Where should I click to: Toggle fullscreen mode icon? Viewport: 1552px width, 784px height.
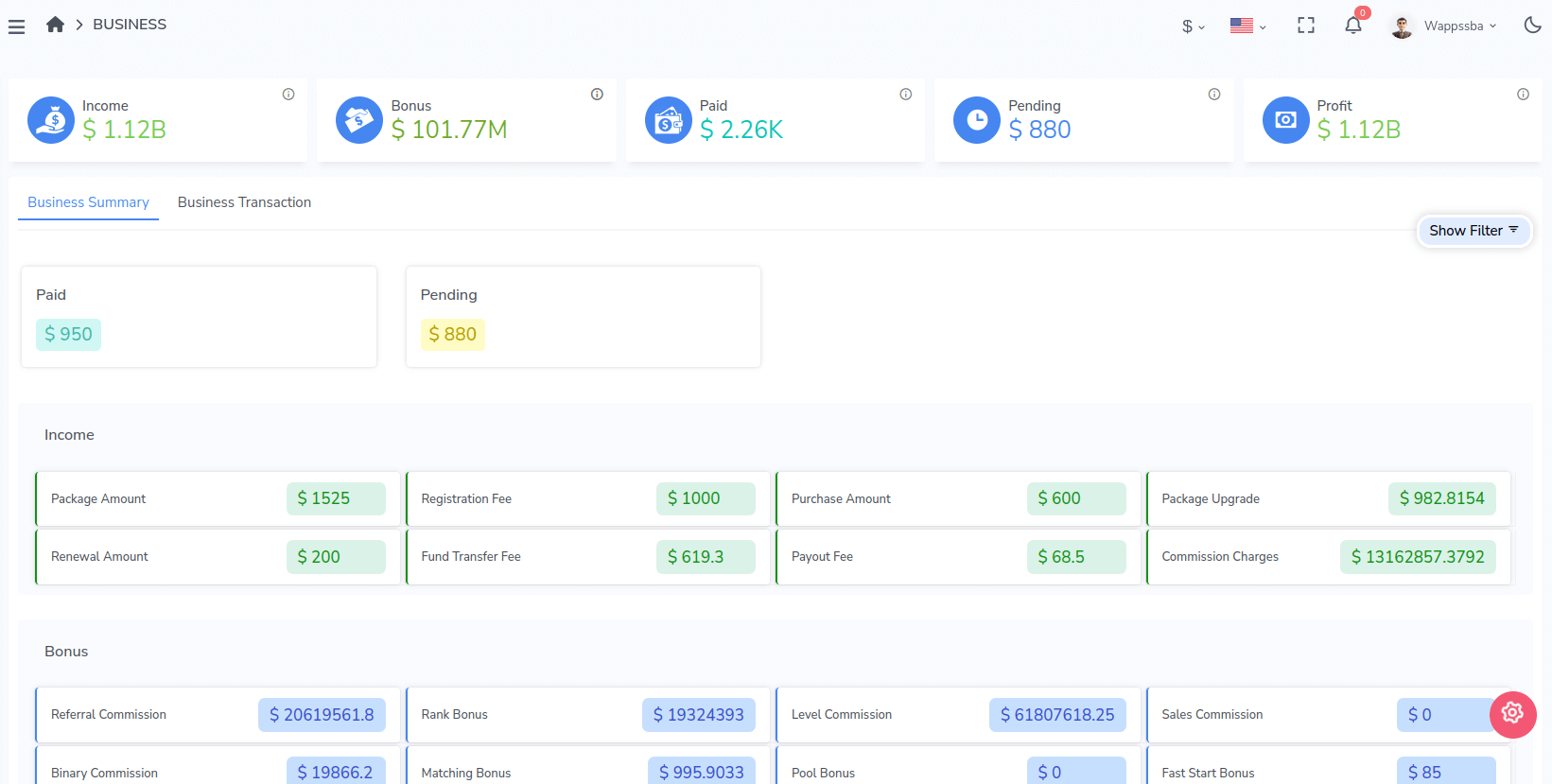click(1306, 26)
